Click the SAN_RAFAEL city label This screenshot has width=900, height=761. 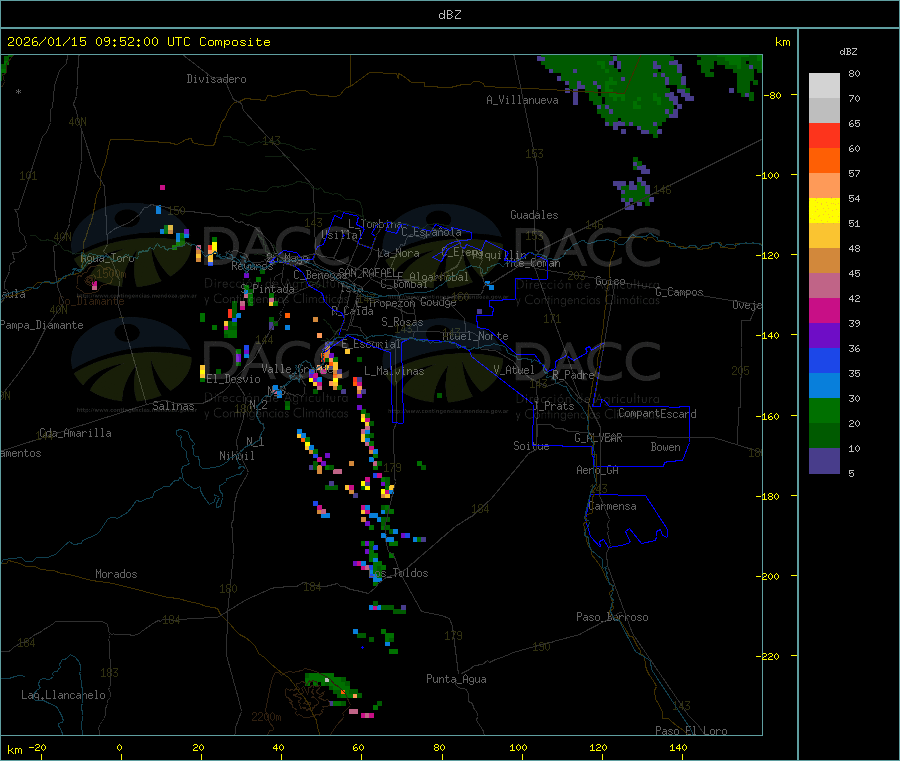[367, 273]
